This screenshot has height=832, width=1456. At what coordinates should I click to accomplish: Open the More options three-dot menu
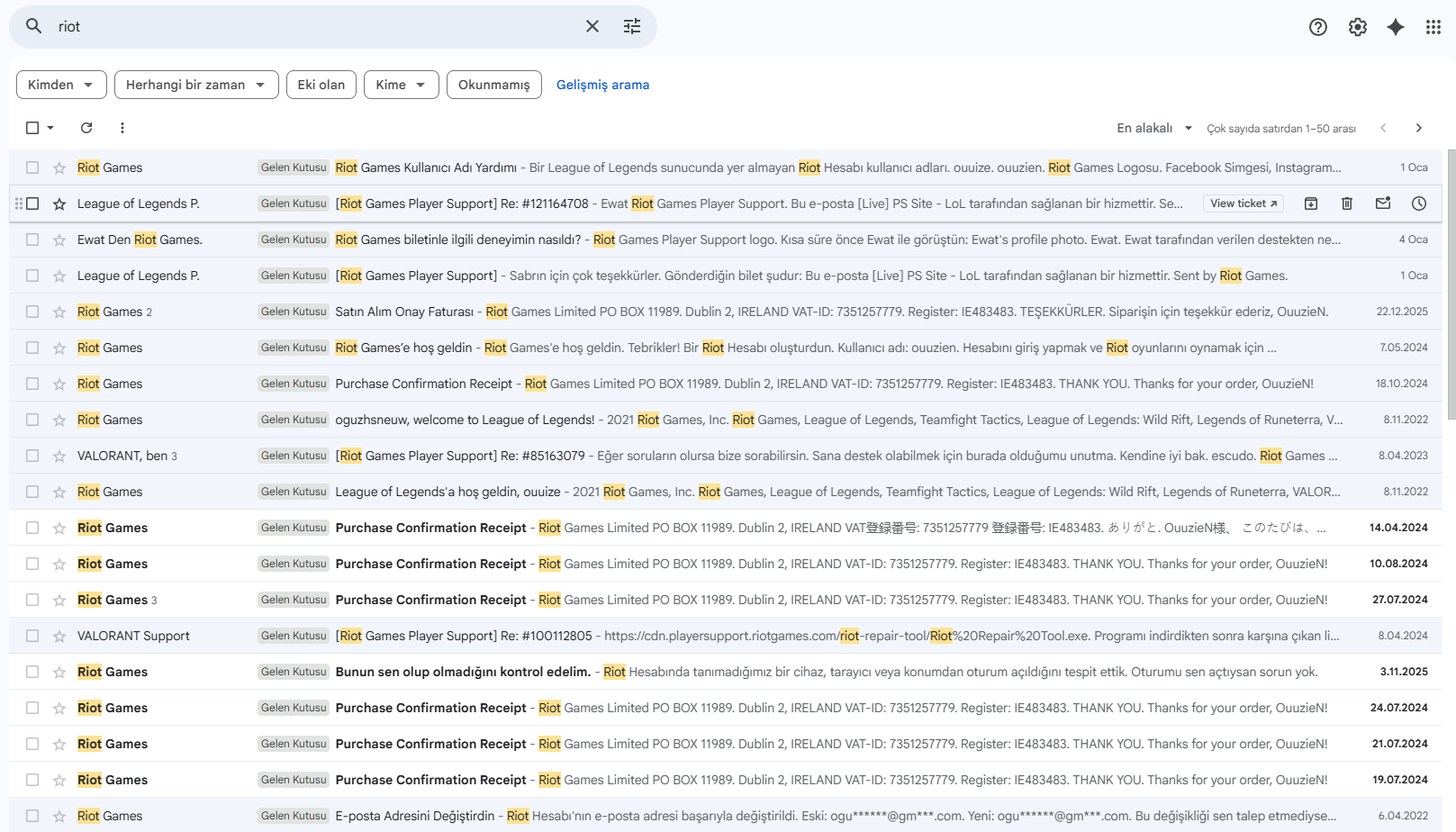122,128
